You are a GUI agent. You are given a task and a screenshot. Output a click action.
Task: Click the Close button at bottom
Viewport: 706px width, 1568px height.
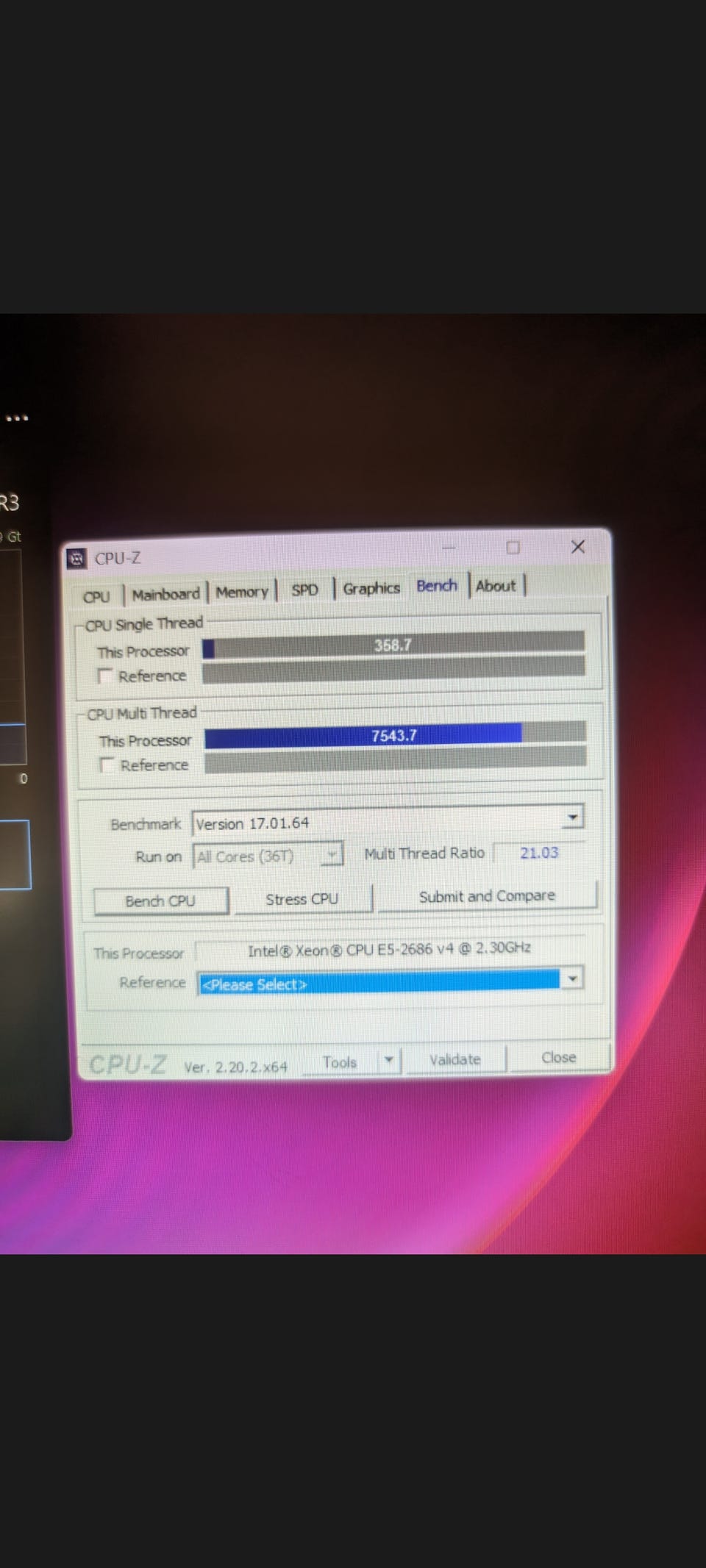pyautogui.click(x=559, y=1057)
